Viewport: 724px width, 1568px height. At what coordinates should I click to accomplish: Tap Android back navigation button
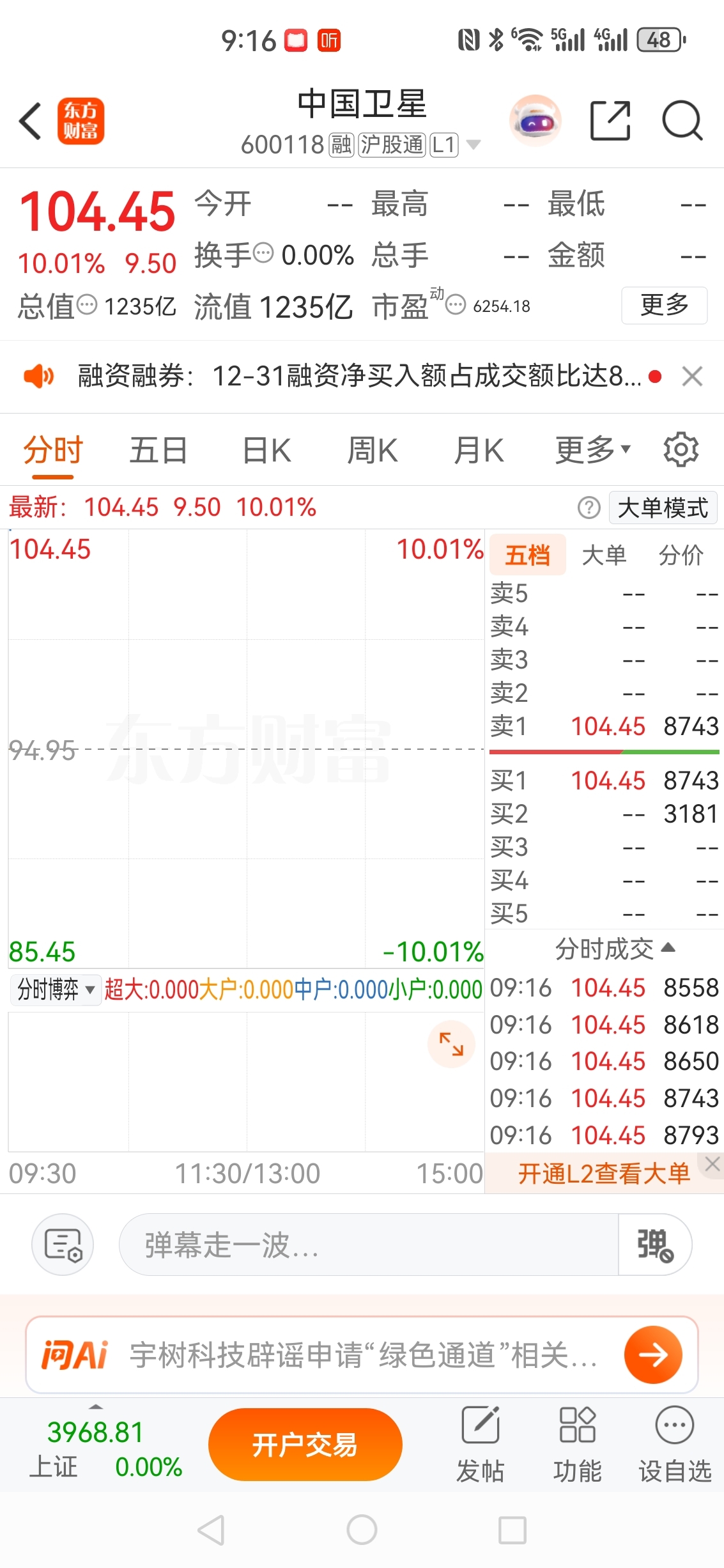pos(211,1530)
